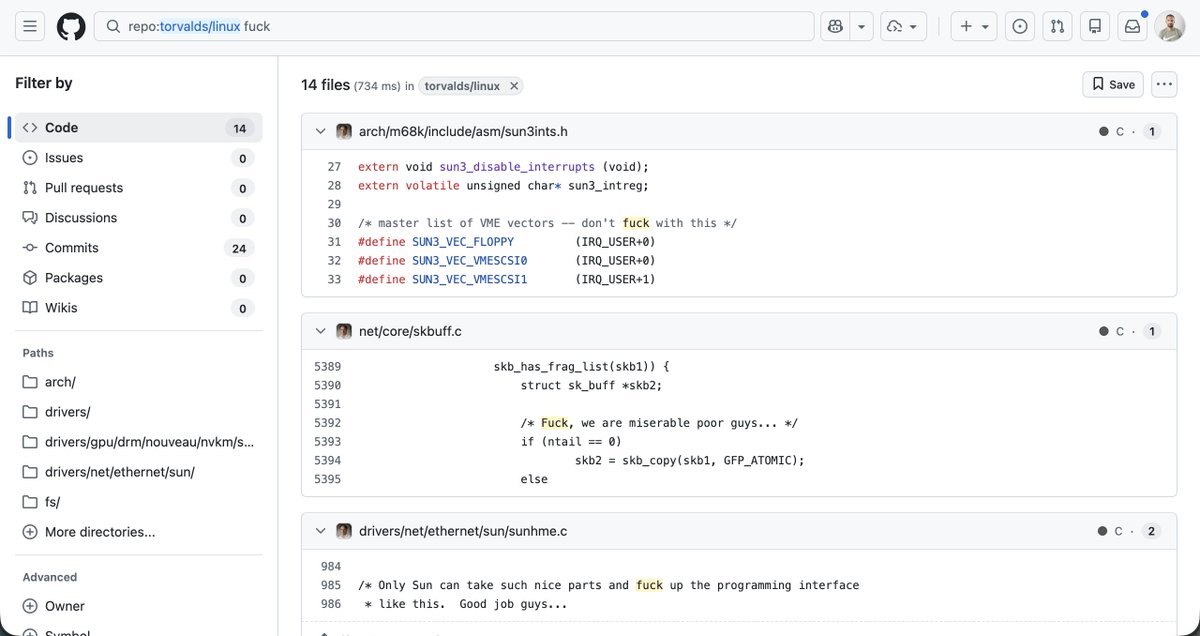Image resolution: width=1200 pixels, height=636 pixels.
Task: Open repositories icon in header
Action: pyautogui.click(x=1095, y=27)
